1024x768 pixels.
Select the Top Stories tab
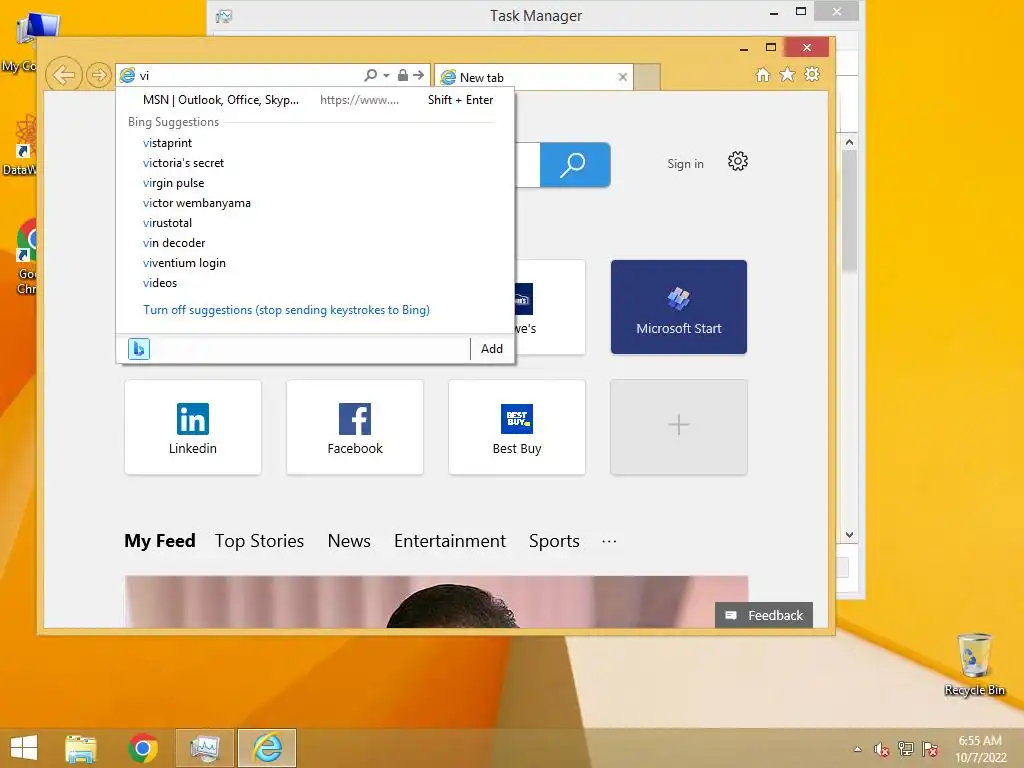(x=259, y=541)
